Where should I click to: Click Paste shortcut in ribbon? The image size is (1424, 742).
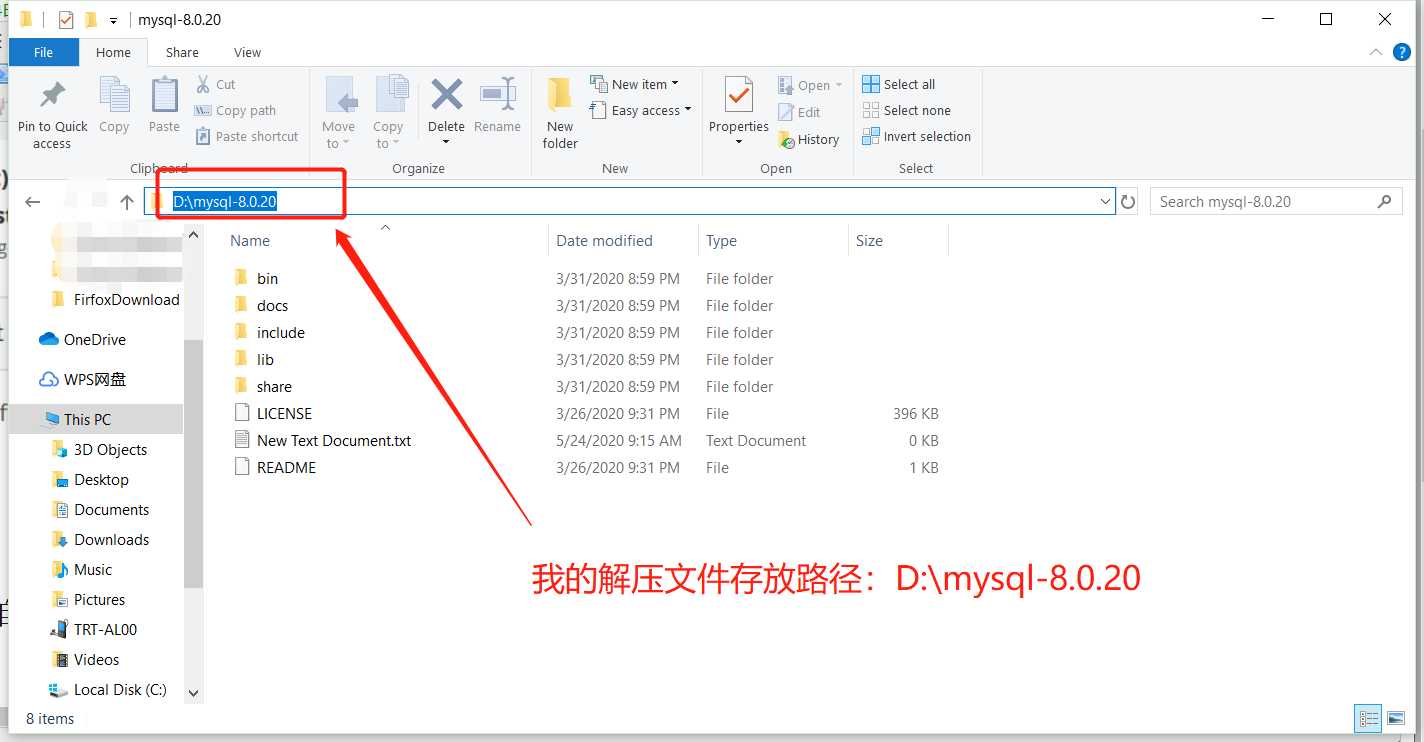click(x=247, y=137)
